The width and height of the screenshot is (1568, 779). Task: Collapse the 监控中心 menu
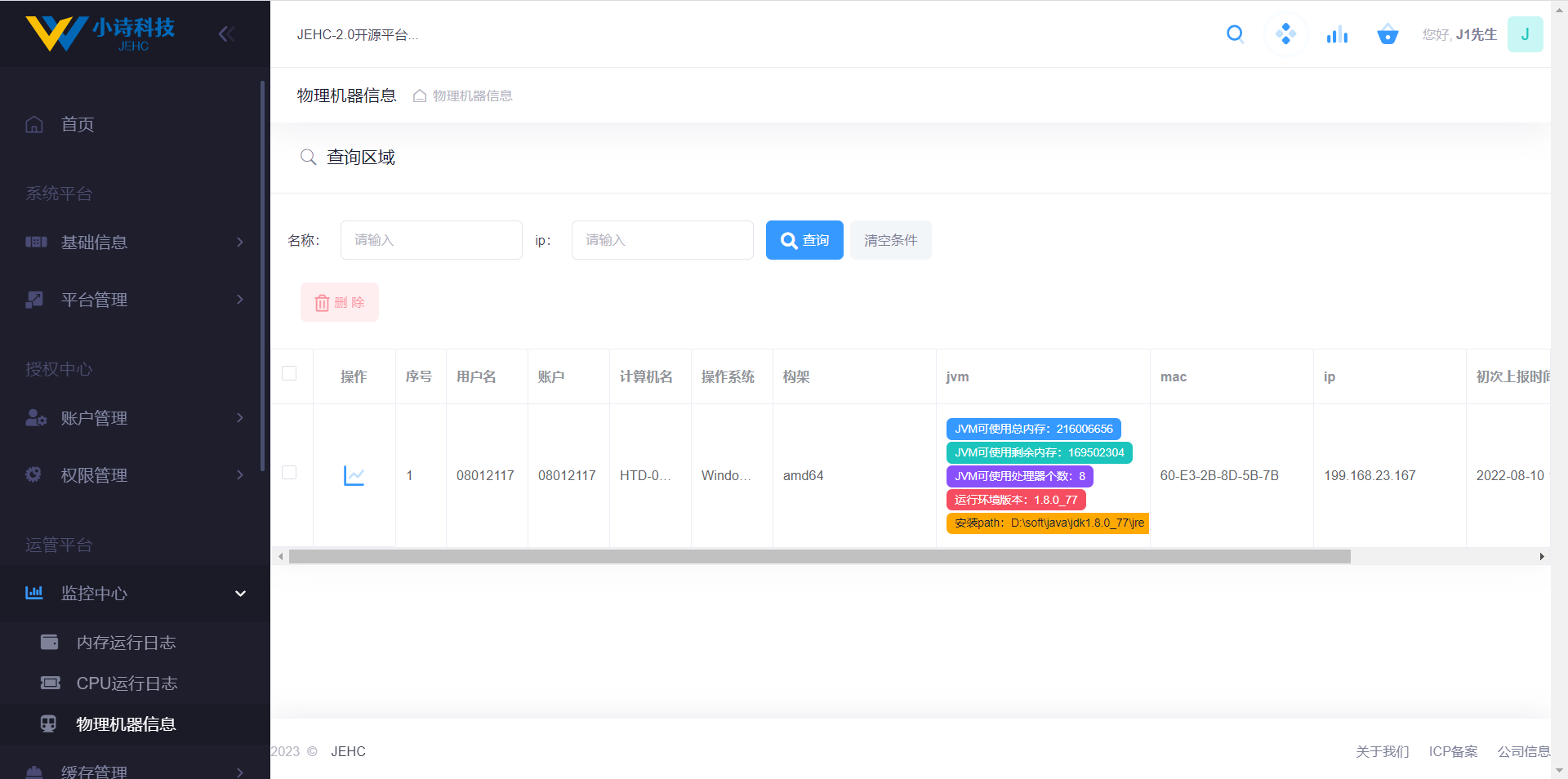(x=135, y=594)
